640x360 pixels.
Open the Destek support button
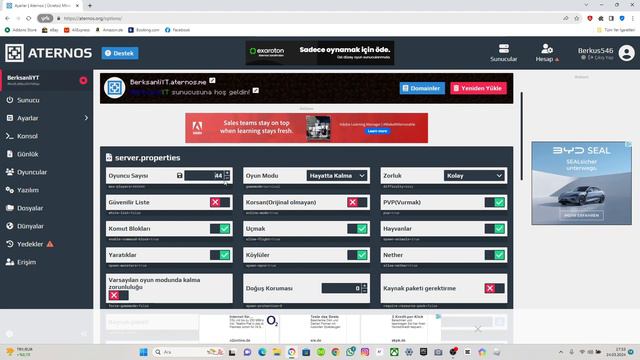coord(120,53)
